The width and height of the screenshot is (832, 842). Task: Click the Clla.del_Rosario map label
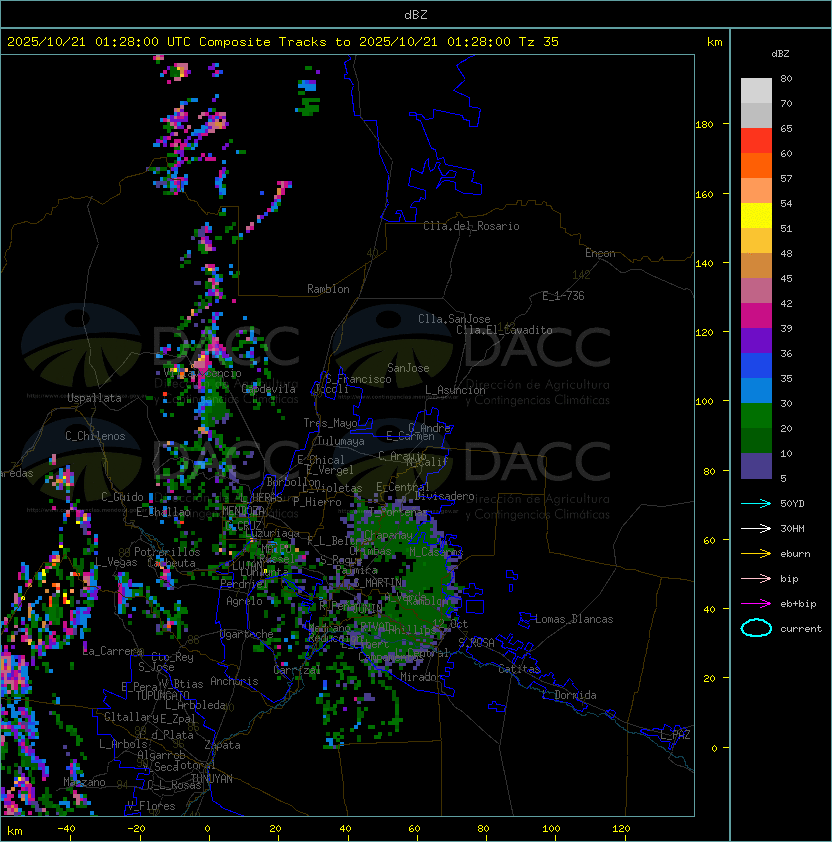click(x=471, y=226)
